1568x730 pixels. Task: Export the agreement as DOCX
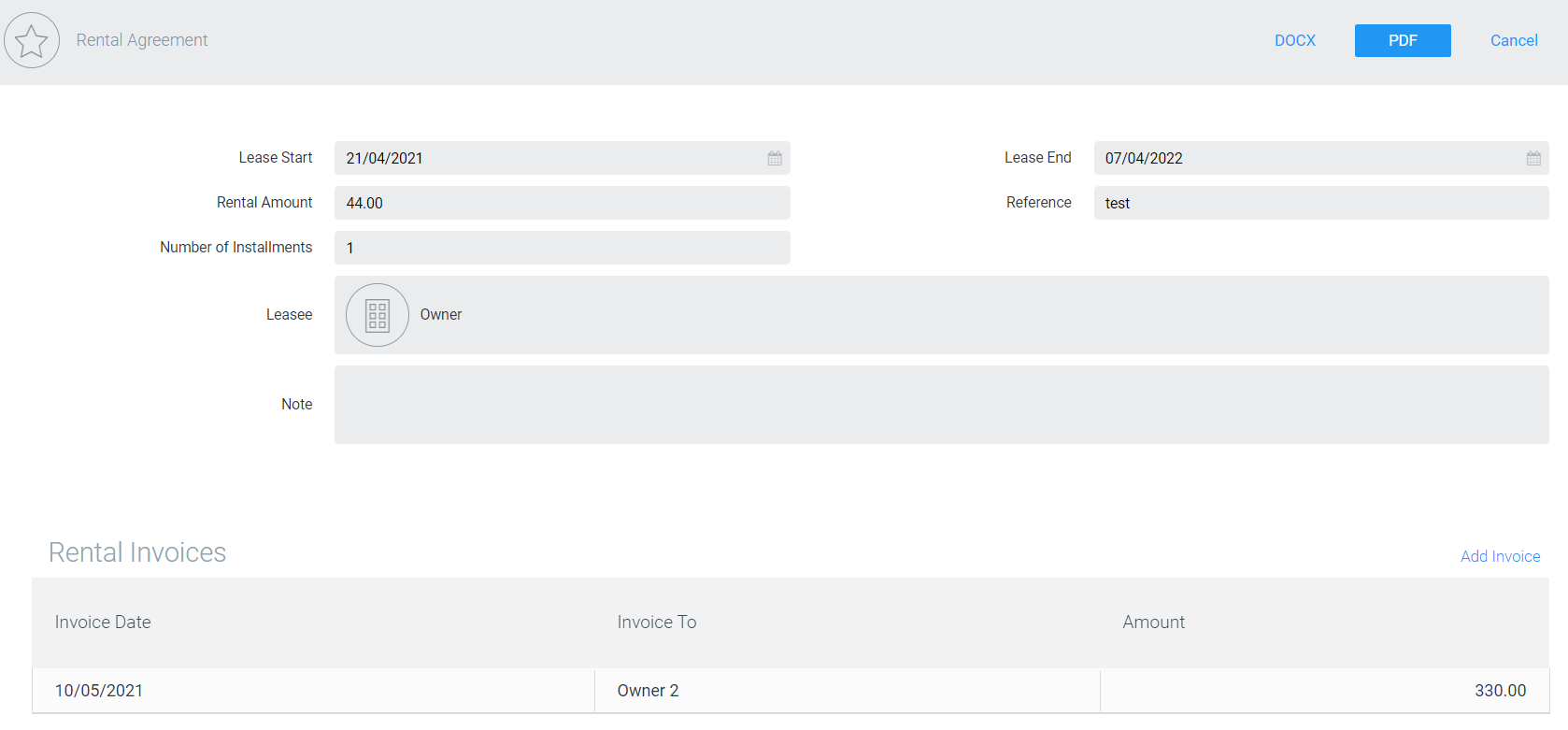tap(1294, 40)
